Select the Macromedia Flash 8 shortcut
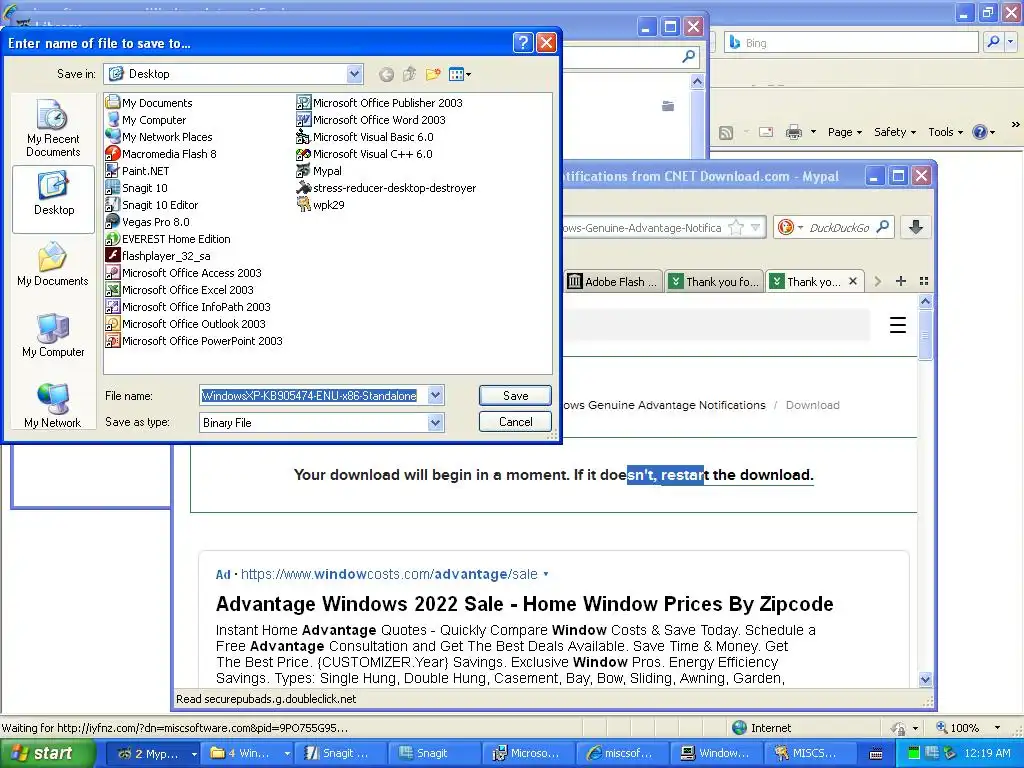This screenshot has width=1024, height=768. coord(161,154)
